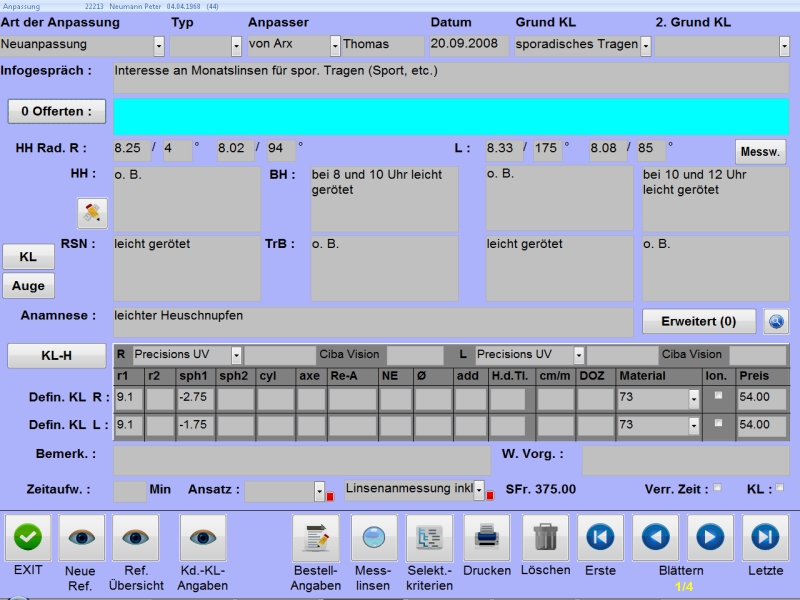Open Bestell-Angaben notepad icon

316,537
